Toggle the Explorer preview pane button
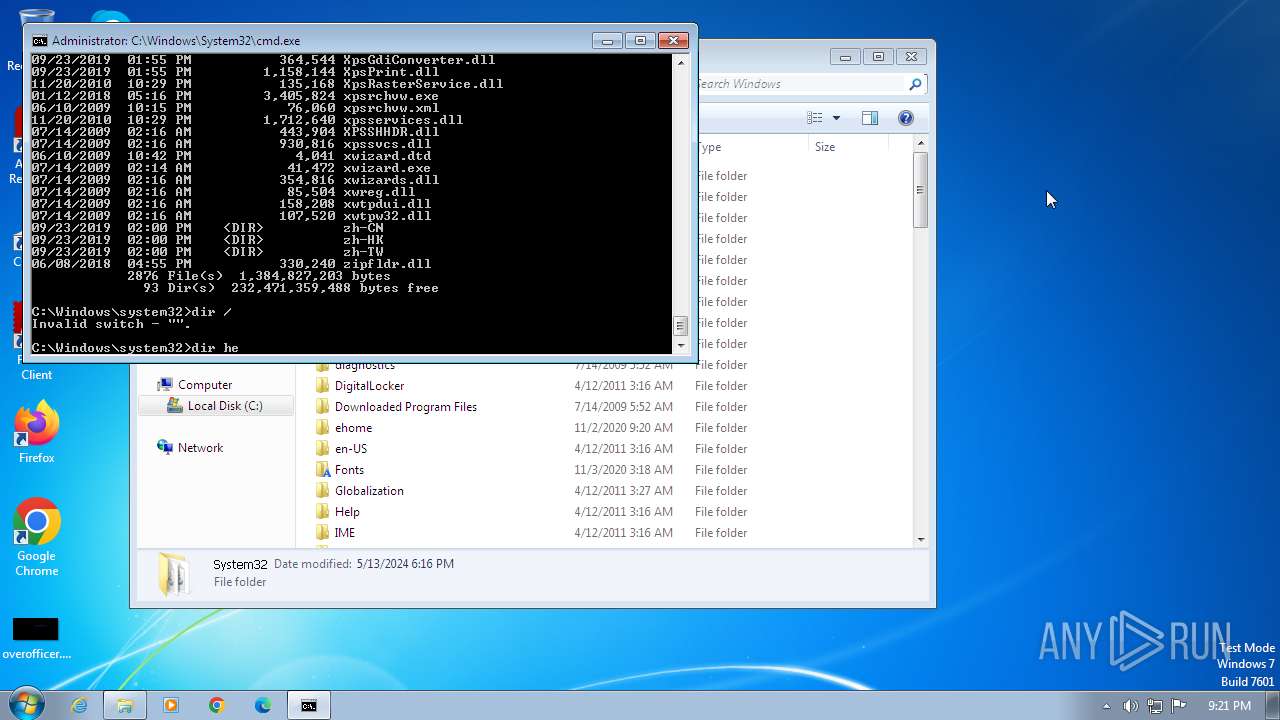The width and height of the screenshot is (1280, 720). point(869,118)
